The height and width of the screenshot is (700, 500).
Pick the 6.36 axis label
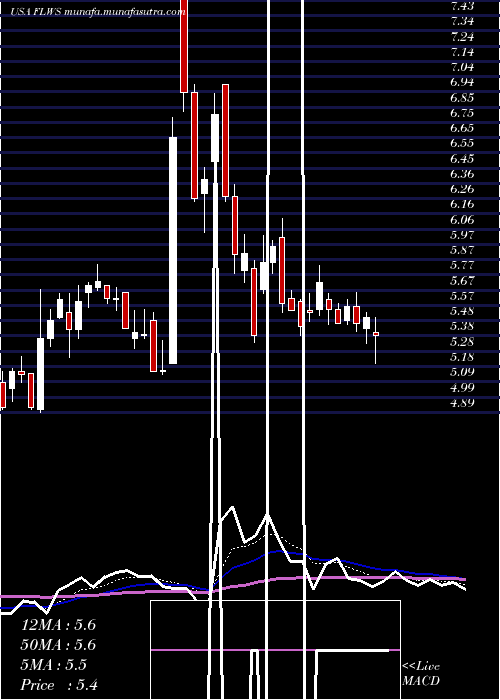[x=462, y=174]
